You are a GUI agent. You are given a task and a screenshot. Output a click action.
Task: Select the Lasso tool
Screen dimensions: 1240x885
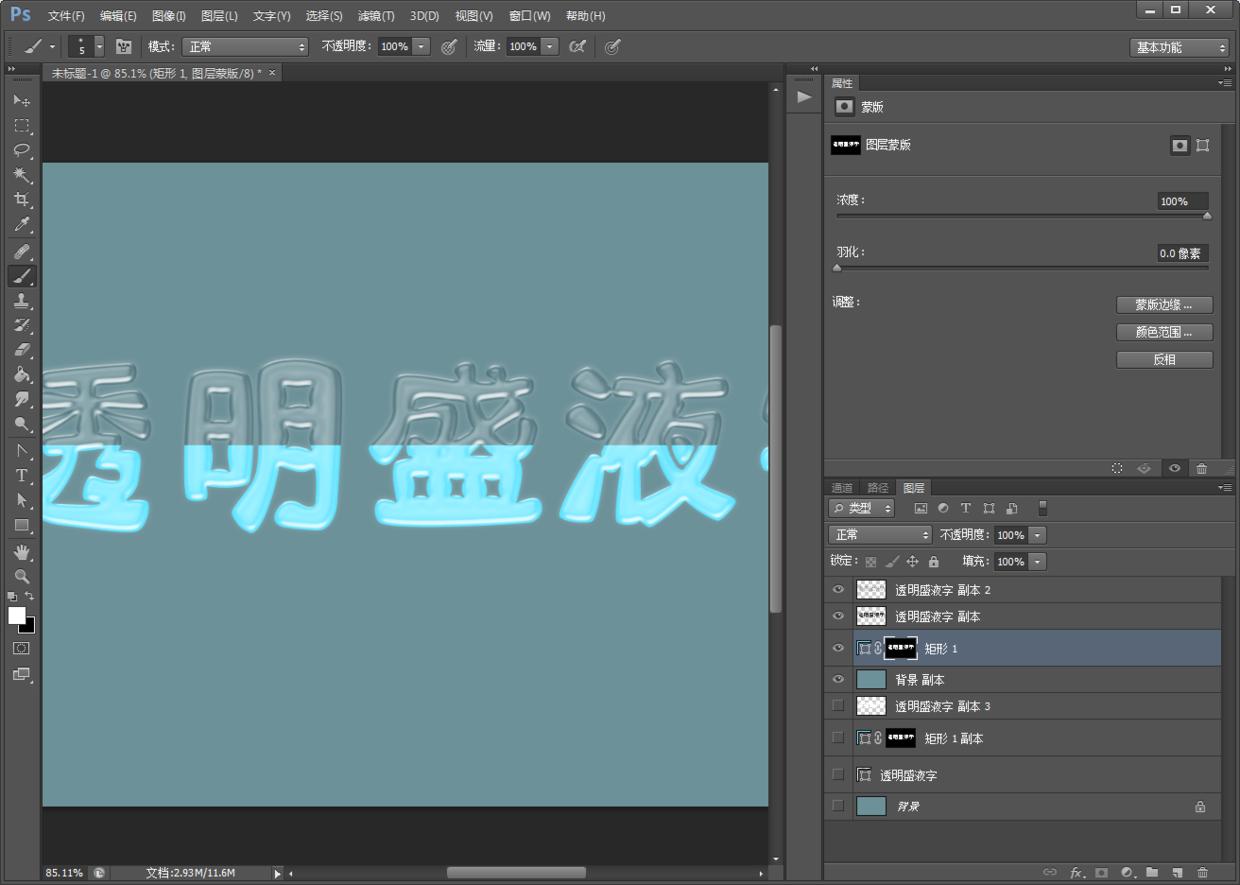(x=21, y=150)
